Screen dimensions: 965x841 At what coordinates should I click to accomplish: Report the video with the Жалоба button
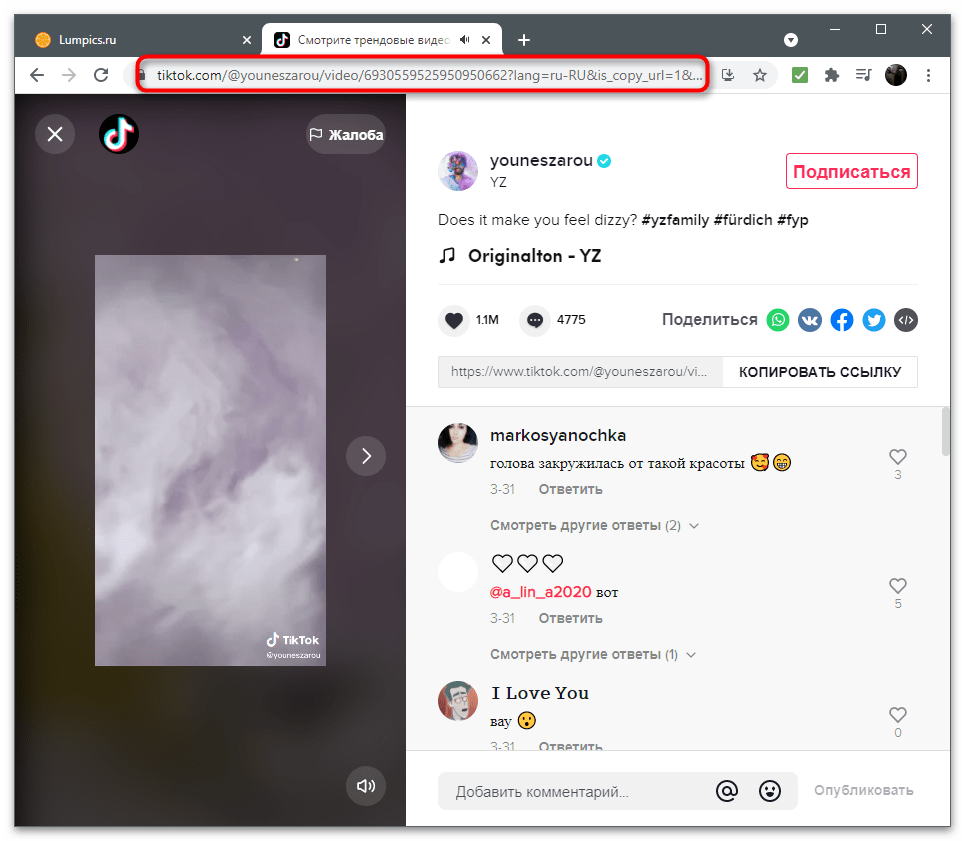[346, 134]
